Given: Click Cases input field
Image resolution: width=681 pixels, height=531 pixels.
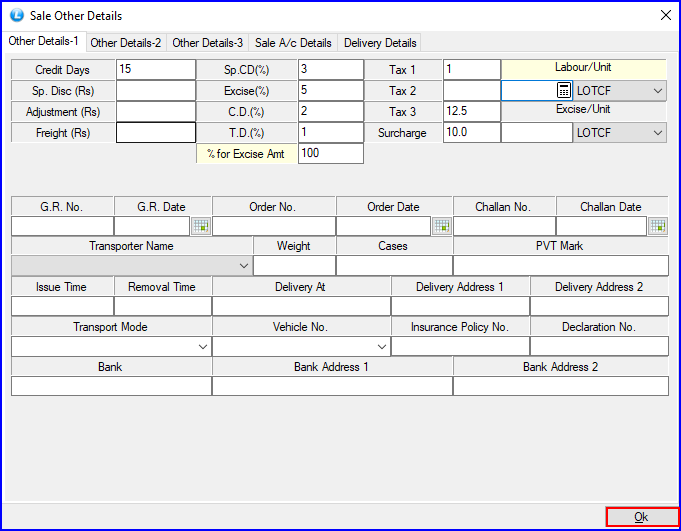Looking at the screenshot, I should pyautogui.click(x=394, y=265).
